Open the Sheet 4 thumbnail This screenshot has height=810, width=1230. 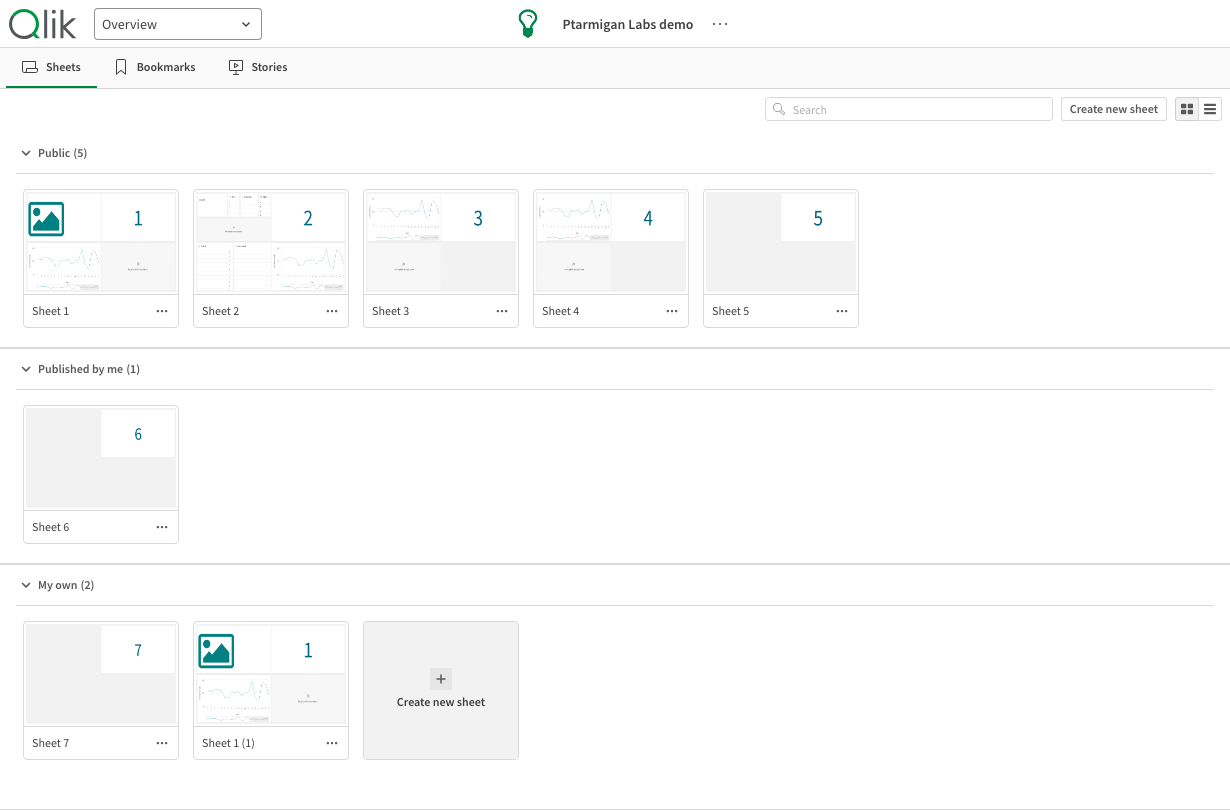[x=611, y=243]
